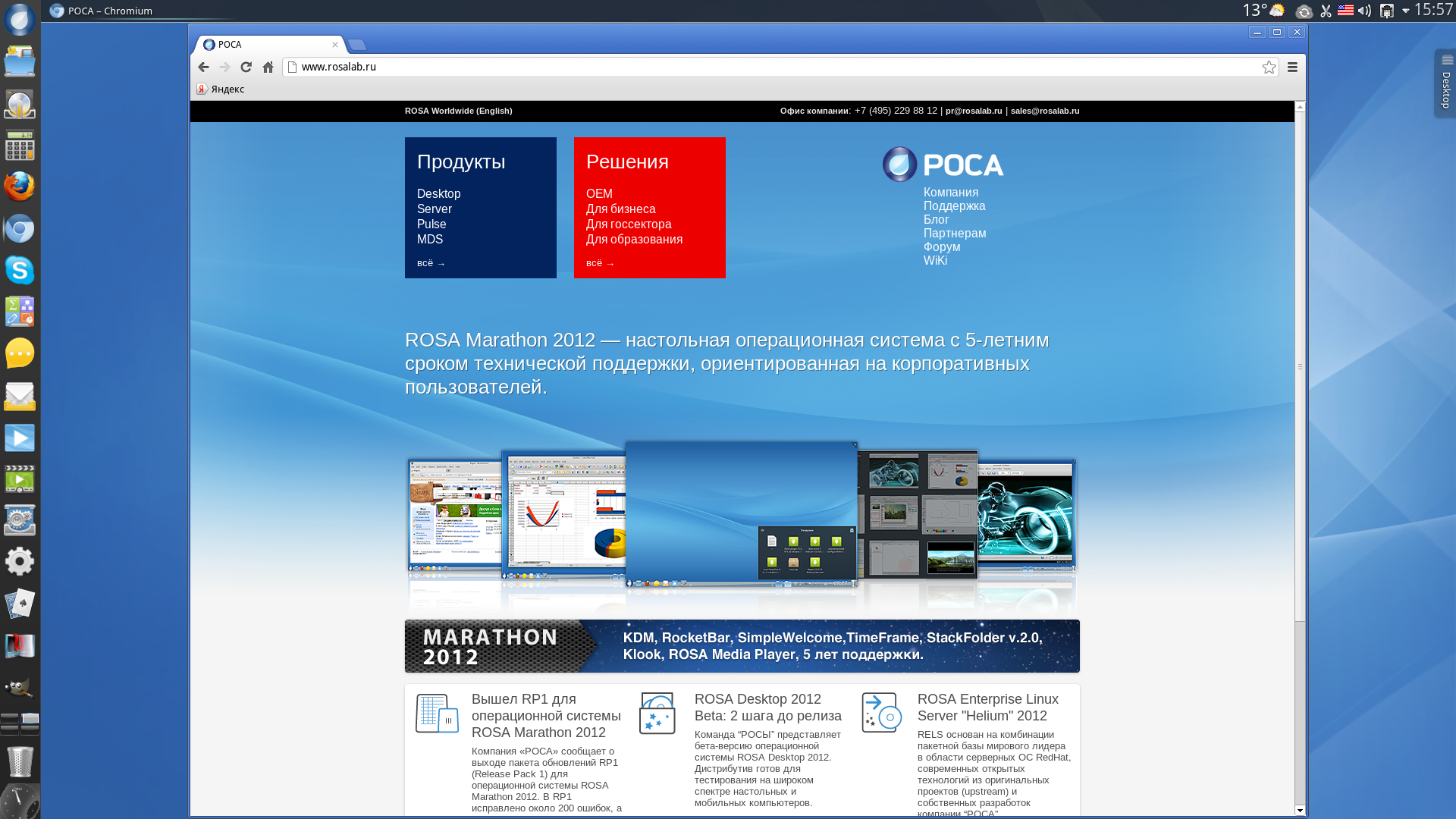Image resolution: width=1456 pixels, height=819 pixels.
Task: Open the trash bin in dock
Action: tap(20, 761)
